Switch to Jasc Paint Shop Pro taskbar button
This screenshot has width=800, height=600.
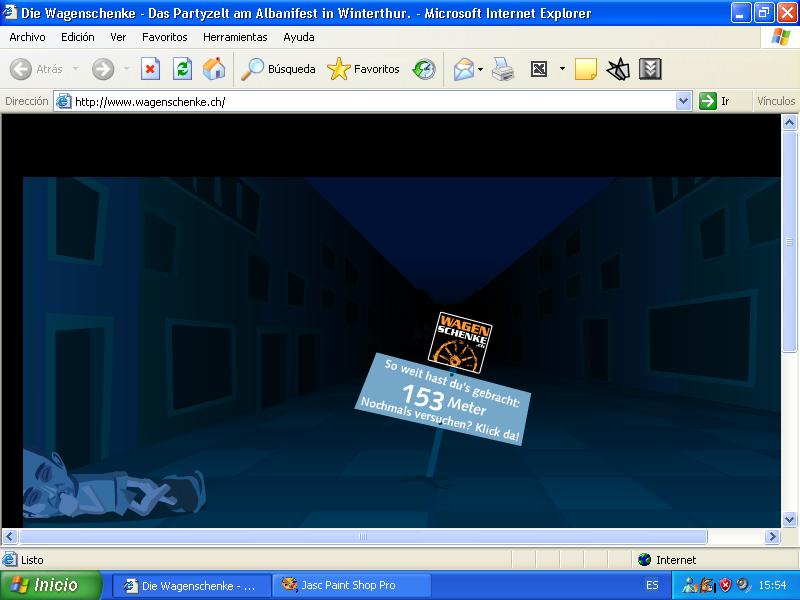click(352, 585)
